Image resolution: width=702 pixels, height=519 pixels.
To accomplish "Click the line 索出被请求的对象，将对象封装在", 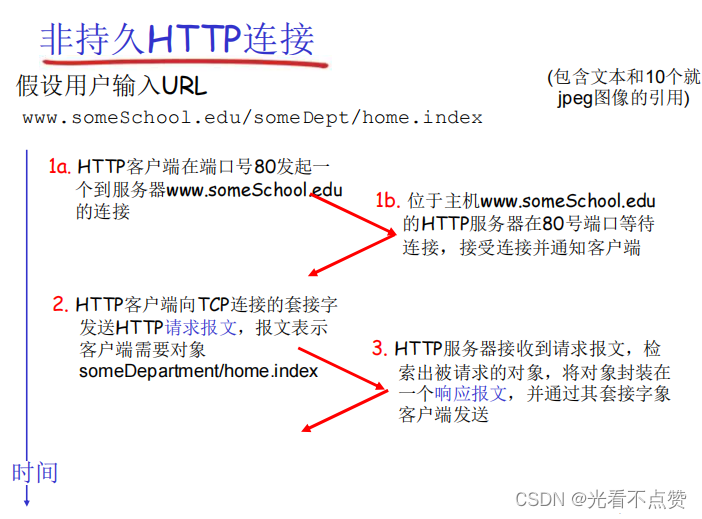I will 535,372.
